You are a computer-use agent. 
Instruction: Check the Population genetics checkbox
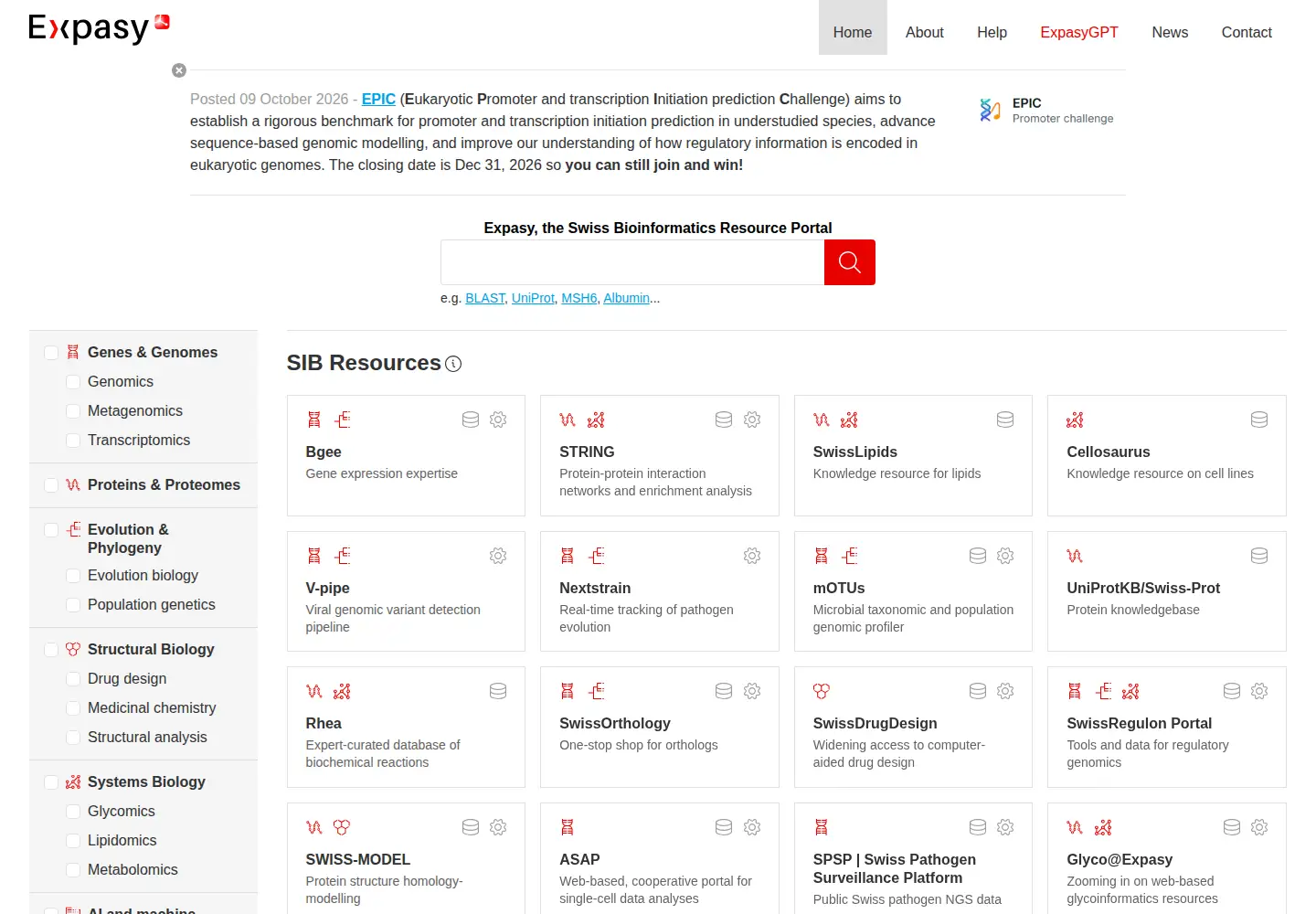pos(73,605)
